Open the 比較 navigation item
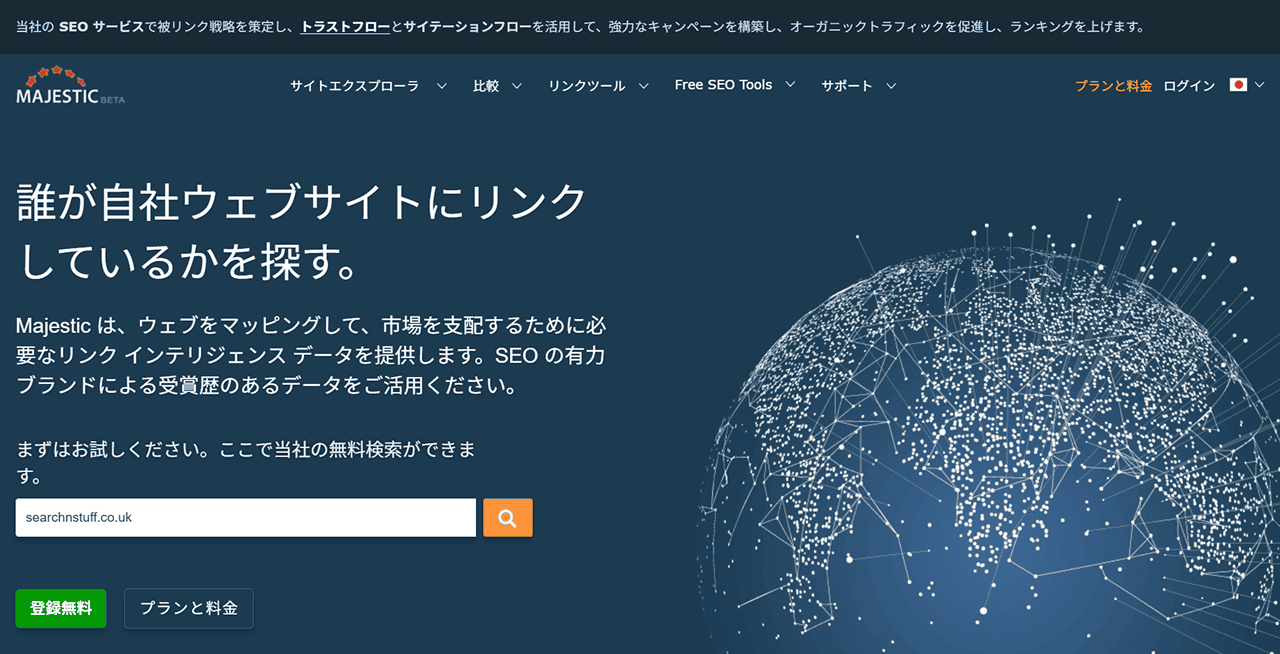 coord(486,86)
